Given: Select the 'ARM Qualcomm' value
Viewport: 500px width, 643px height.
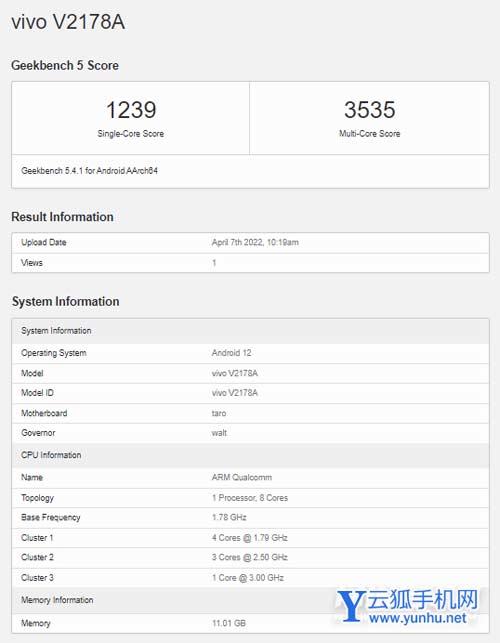Looking at the screenshot, I should point(242,477).
